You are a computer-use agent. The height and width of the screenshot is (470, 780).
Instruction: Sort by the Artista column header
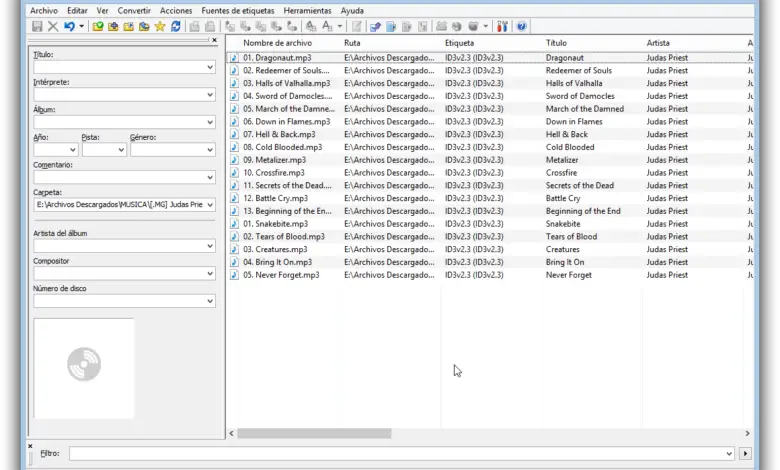pyautogui.click(x=658, y=43)
